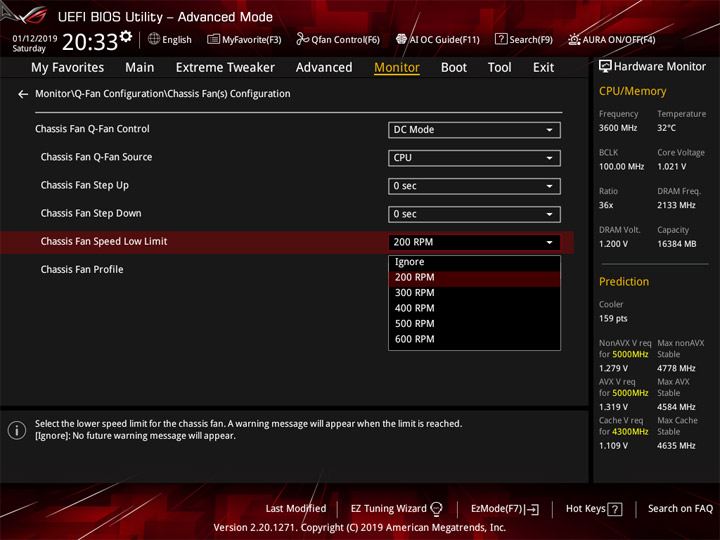Open Qfan Control fan icon
The width and height of the screenshot is (720, 540).
tap(302, 39)
